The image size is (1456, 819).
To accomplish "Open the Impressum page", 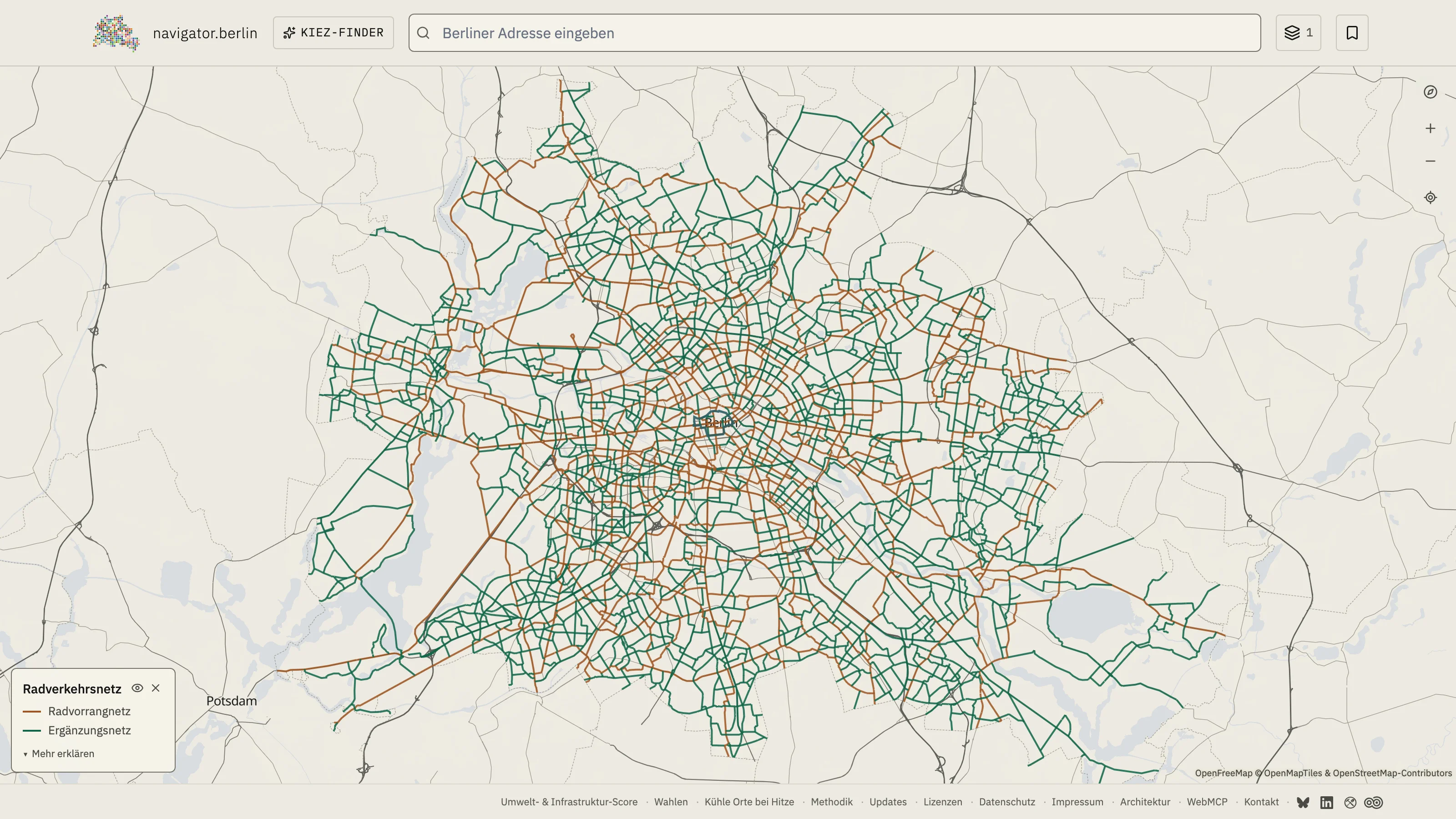I will pyautogui.click(x=1077, y=802).
